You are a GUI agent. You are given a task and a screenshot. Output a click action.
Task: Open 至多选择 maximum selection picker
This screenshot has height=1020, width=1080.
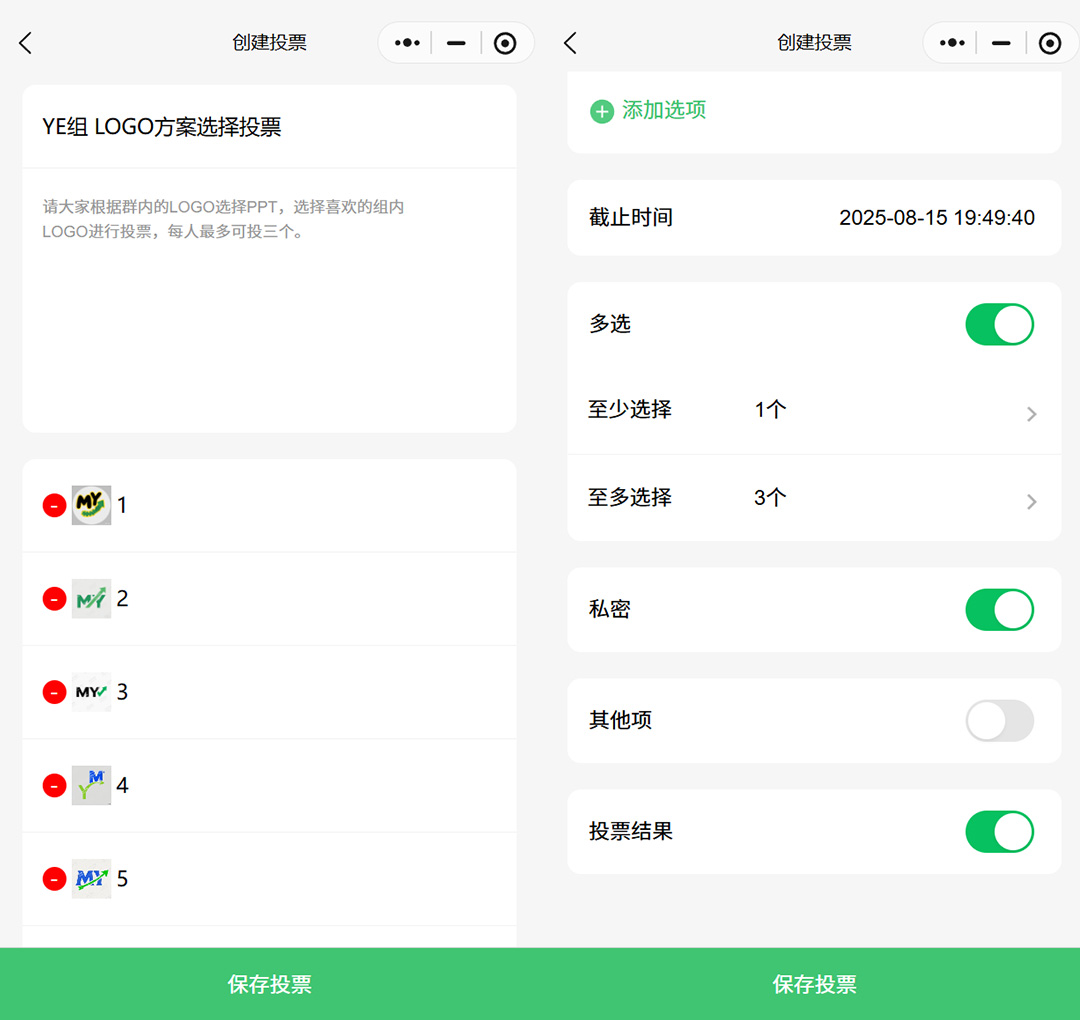[x=1031, y=501]
